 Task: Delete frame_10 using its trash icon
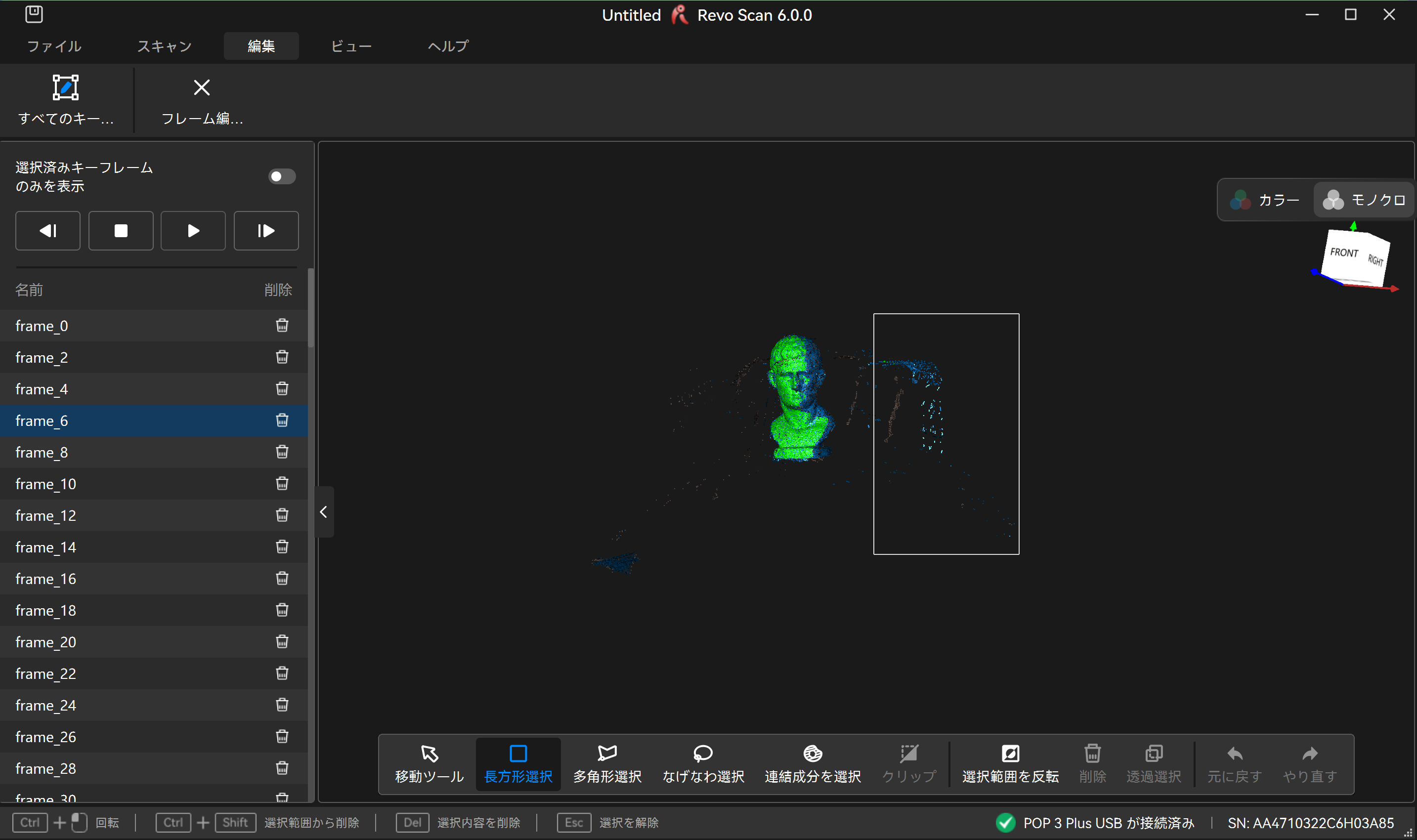[x=282, y=483]
